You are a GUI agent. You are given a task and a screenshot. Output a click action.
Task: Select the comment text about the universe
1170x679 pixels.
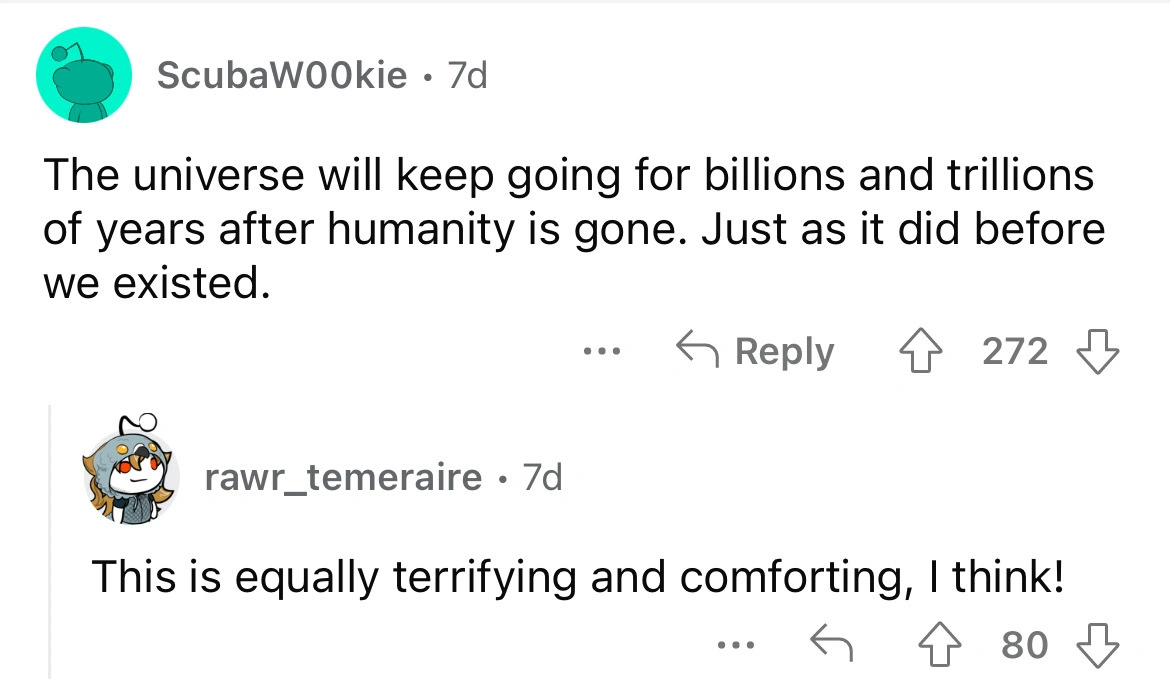click(570, 230)
